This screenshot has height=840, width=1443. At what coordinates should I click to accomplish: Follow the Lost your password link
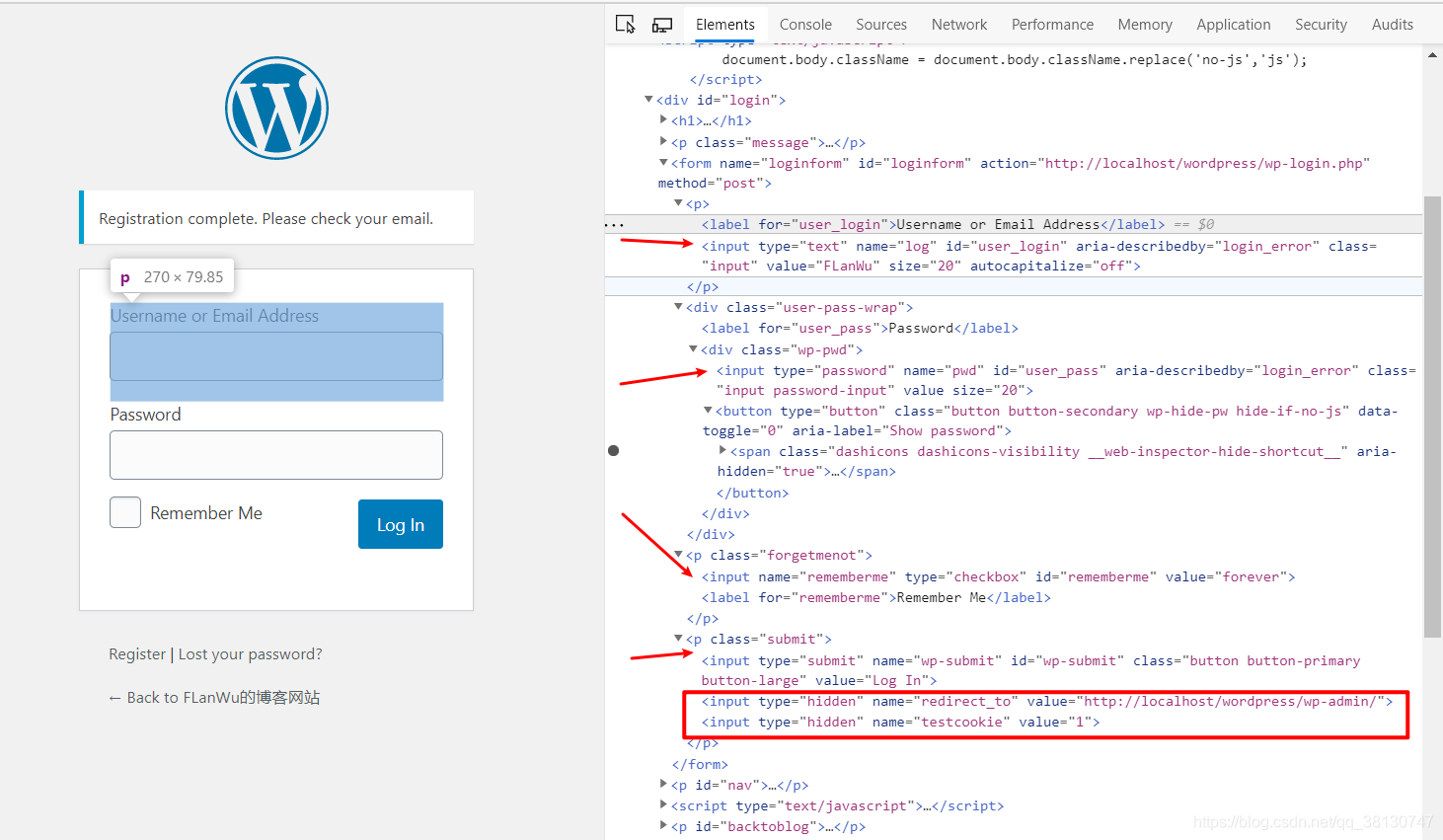pyautogui.click(x=251, y=654)
